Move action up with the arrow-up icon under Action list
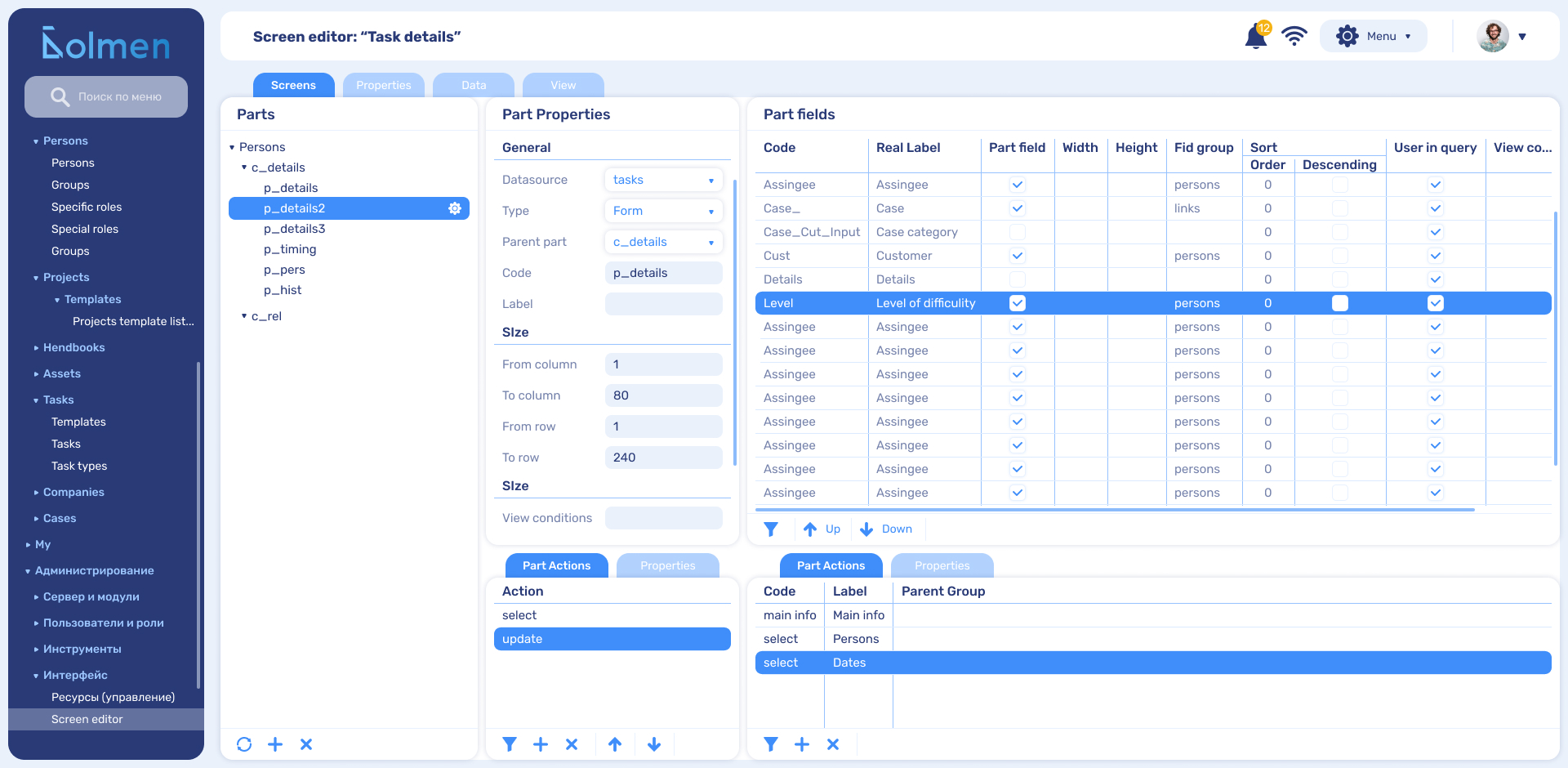Image resolution: width=1568 pixels, height=768 pixels. click(x=615, y=744)
